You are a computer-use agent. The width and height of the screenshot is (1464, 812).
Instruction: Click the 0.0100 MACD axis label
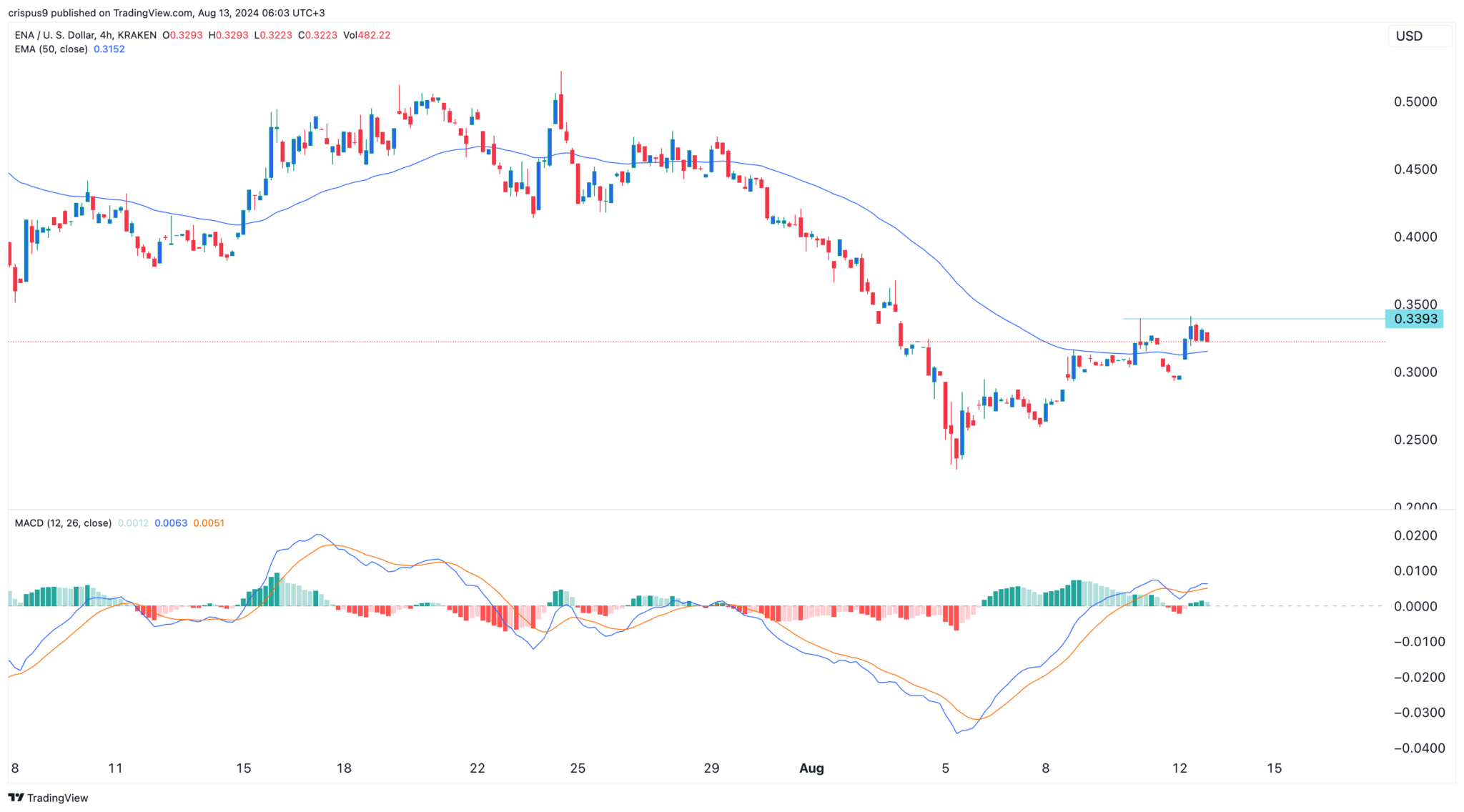(1415, 570)
